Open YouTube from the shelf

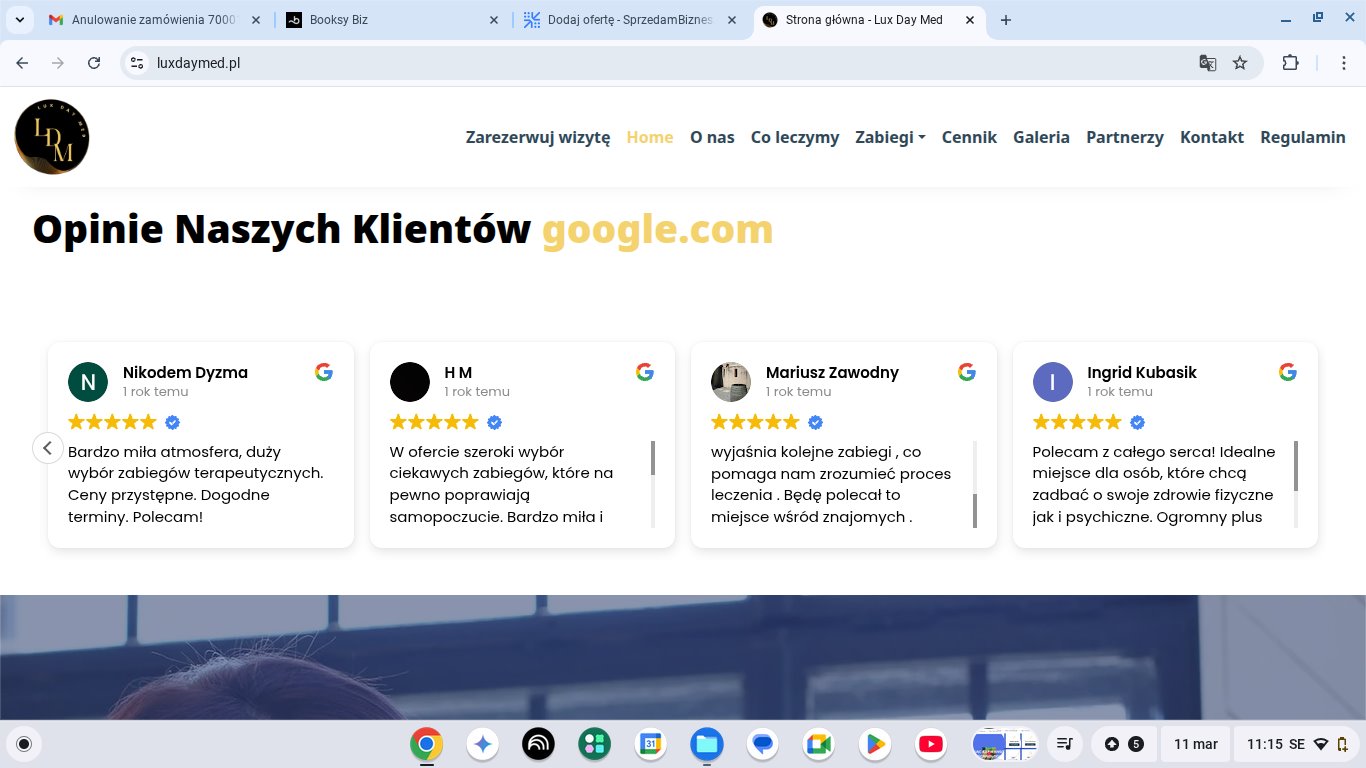tap(930, 744)
